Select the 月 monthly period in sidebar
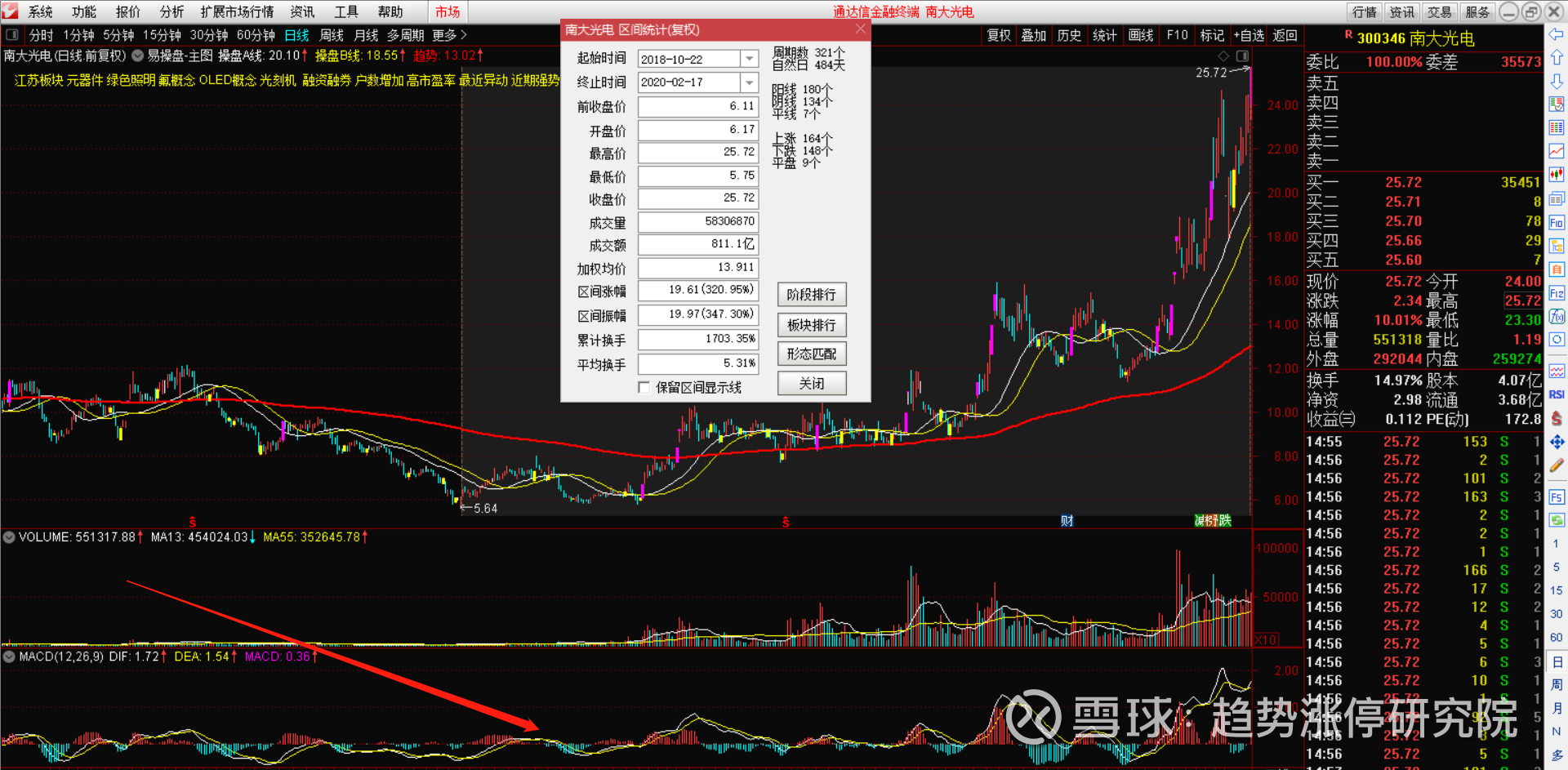Image resolution: width=1568 pixels, height=770 pixels. coord(1557,708)
